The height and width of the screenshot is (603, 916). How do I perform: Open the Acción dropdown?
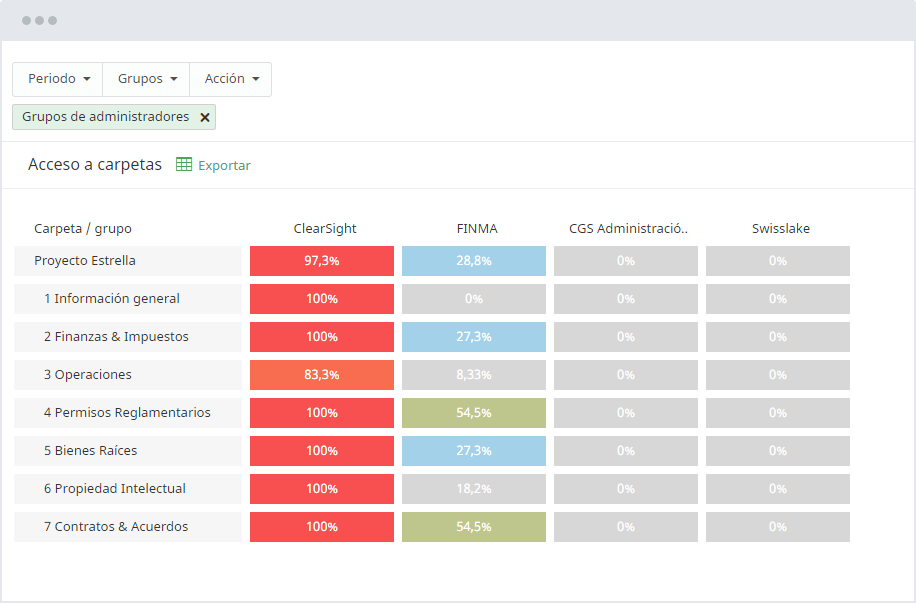click(231, 79)
